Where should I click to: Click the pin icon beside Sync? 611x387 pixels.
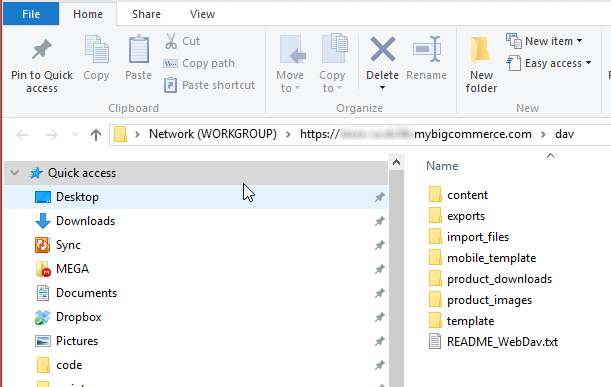[380, 245]
